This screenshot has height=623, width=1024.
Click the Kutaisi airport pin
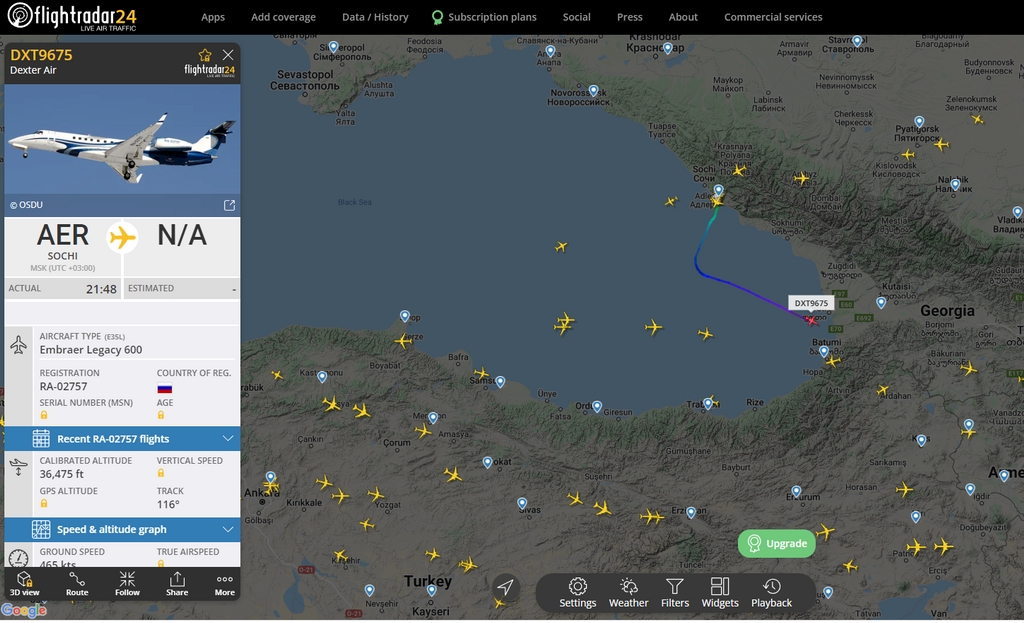tap(881, 303)
